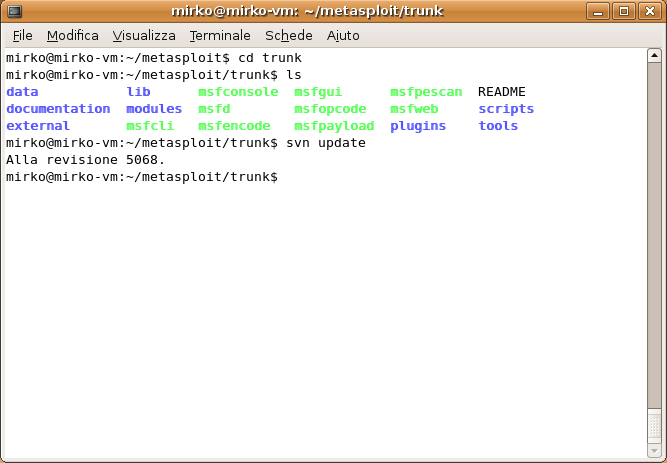Click the 'msfgui' file name
This screenshot has height=463, width=667.
pyautogui.click(x=318, y=92)
